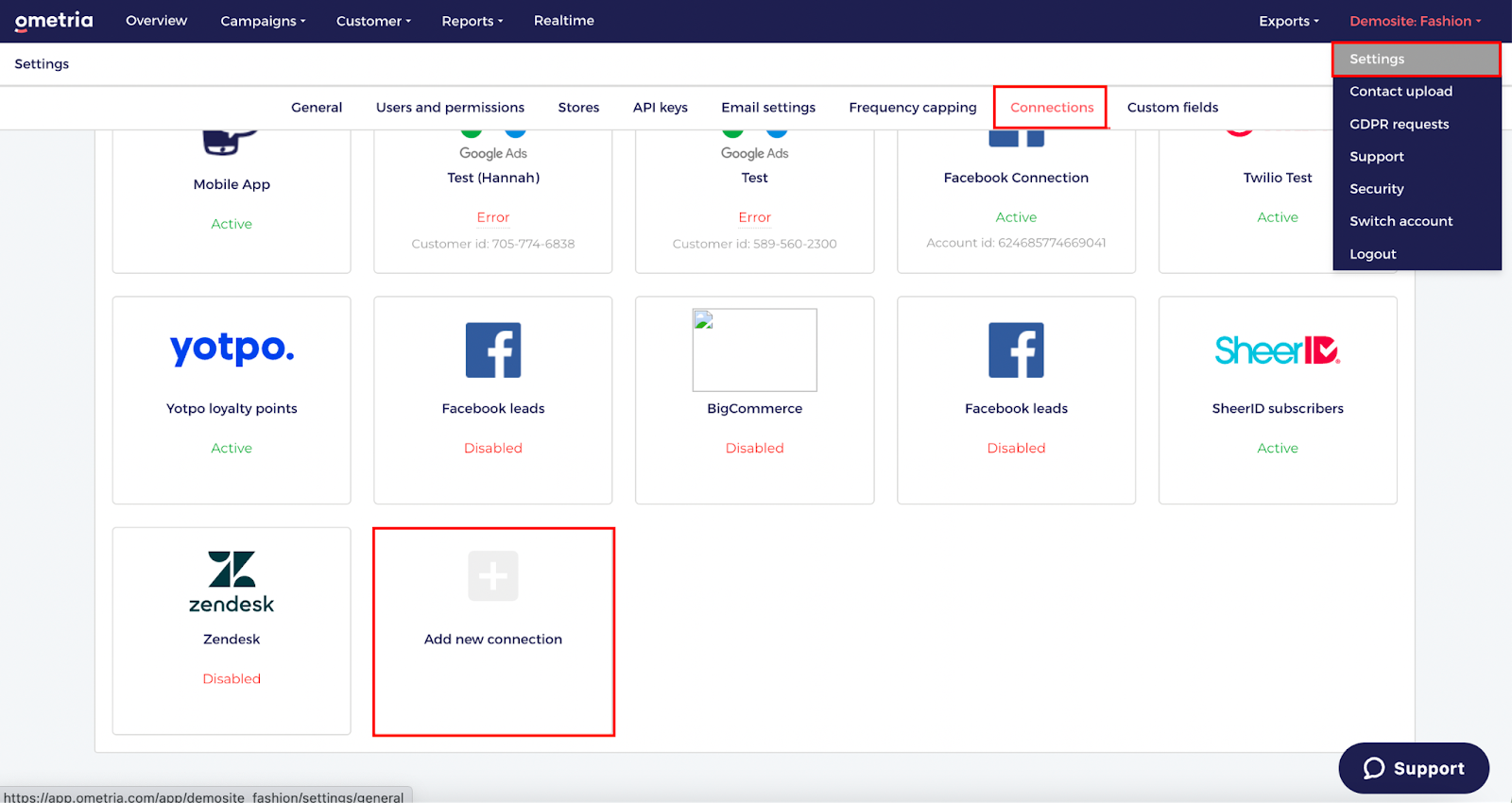Open the Yotpo loyalty points connection
This screenshot has width=1512, height=803.
(x=232, y=401)
